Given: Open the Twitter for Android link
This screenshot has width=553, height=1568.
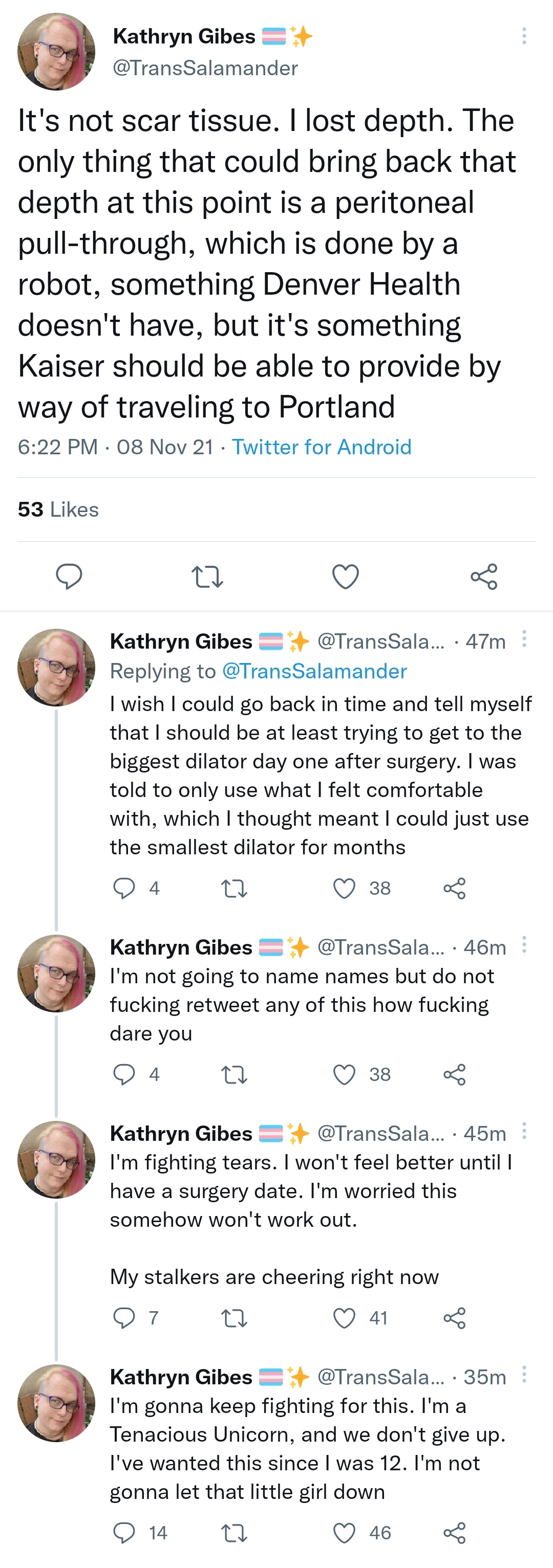Looking at the screenshot, I should coord(322,447).
